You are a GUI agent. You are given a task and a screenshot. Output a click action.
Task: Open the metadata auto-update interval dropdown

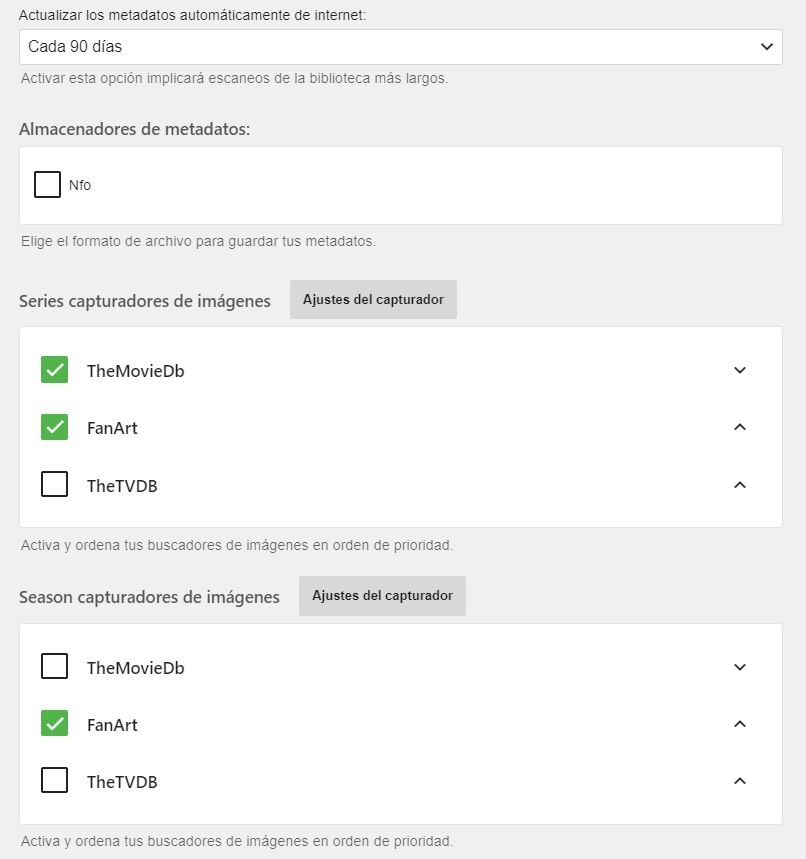pyautogui.click(x=400, y=47)
